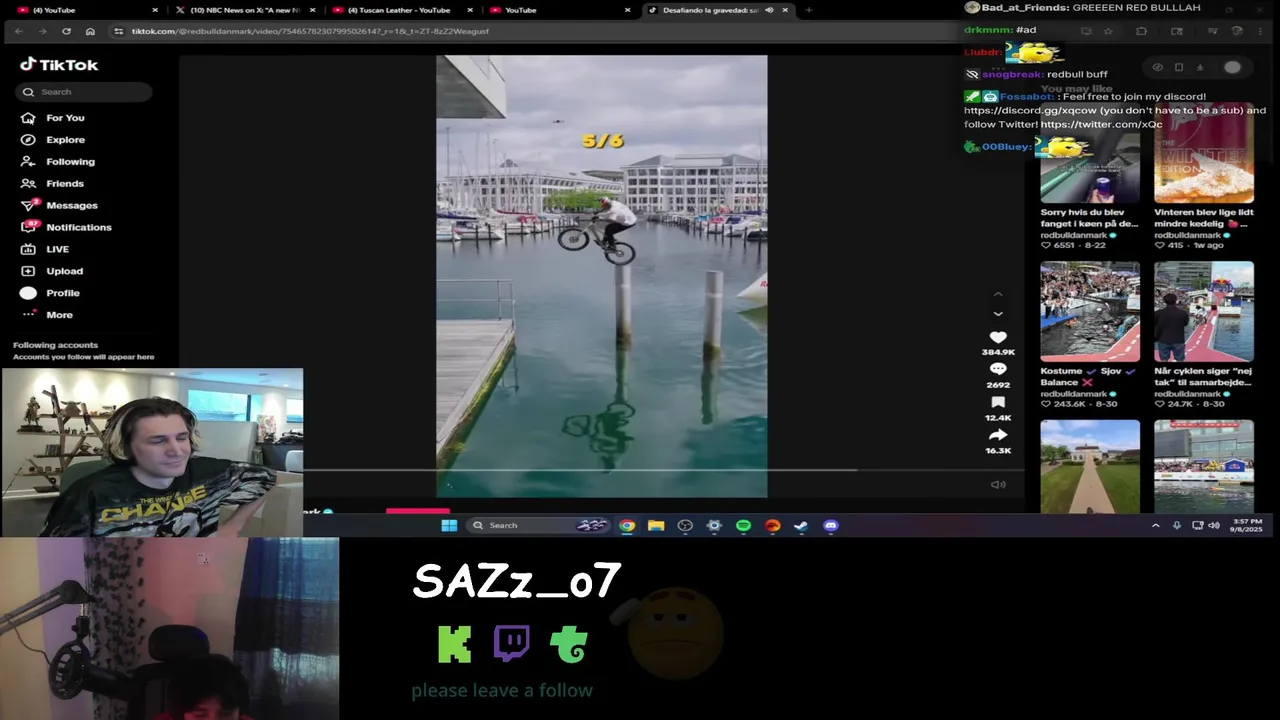The width and height of the screenshot is (1280, 720).
Task: Switch to the Tuscan Leather YouTube tab
Action: tap(400, 10)
